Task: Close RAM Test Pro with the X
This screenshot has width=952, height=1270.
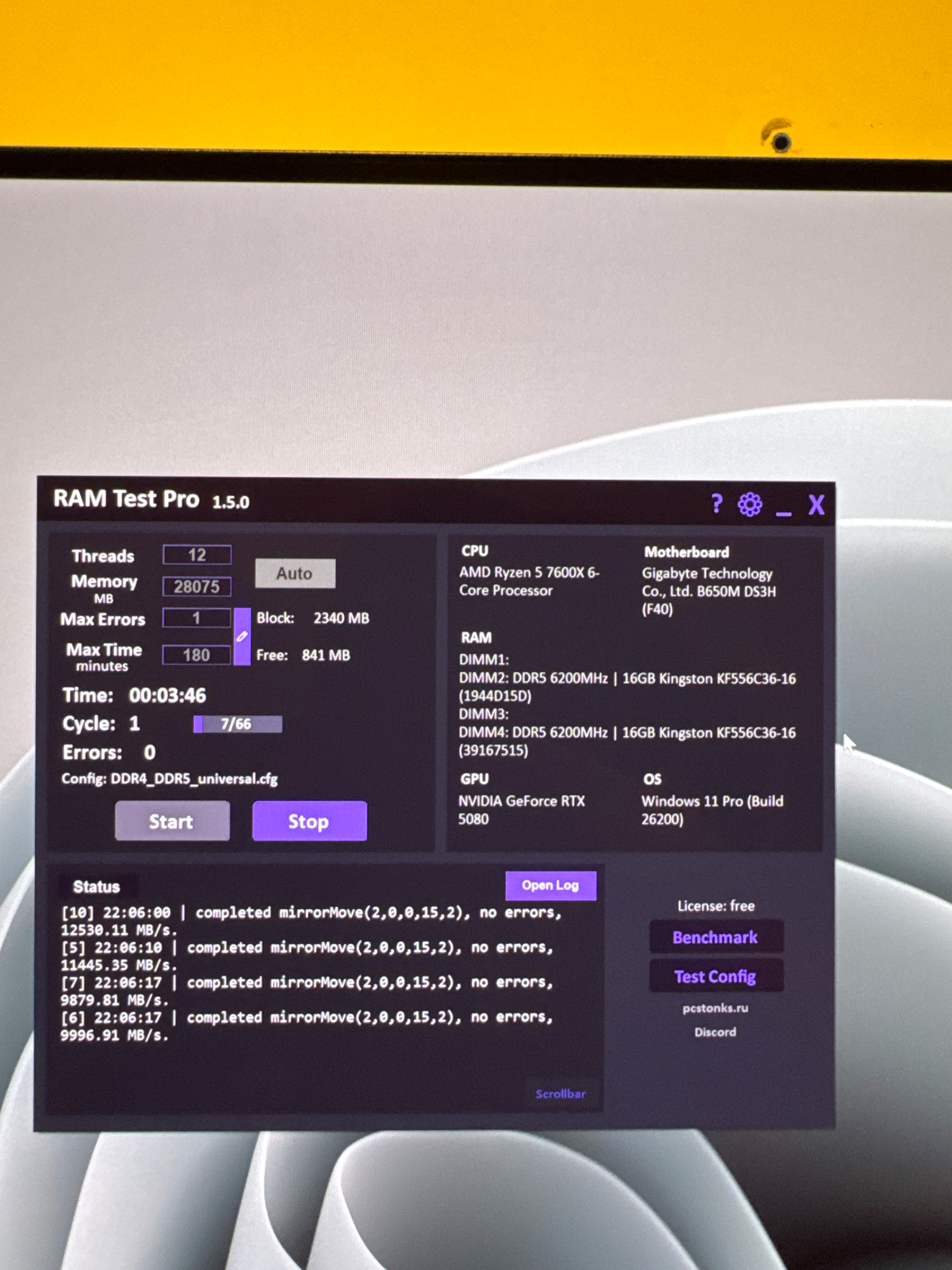Action: (816, 505)
